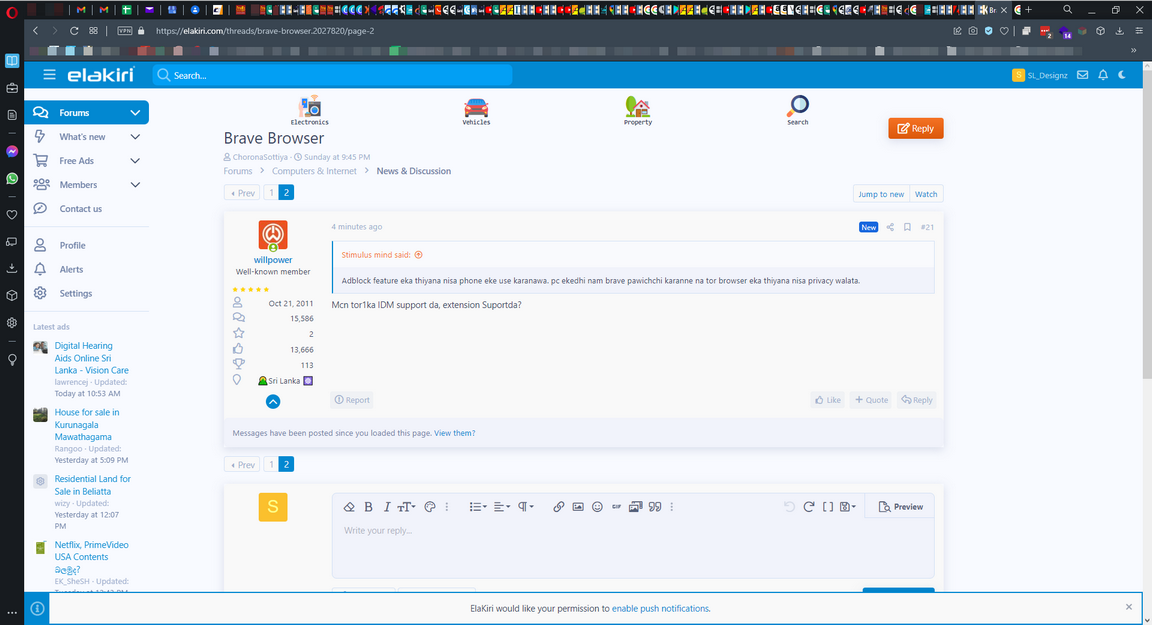Screen dimensions: 1152x625
Task: Insert a link with the chain icon
Action: pos(559,507)
